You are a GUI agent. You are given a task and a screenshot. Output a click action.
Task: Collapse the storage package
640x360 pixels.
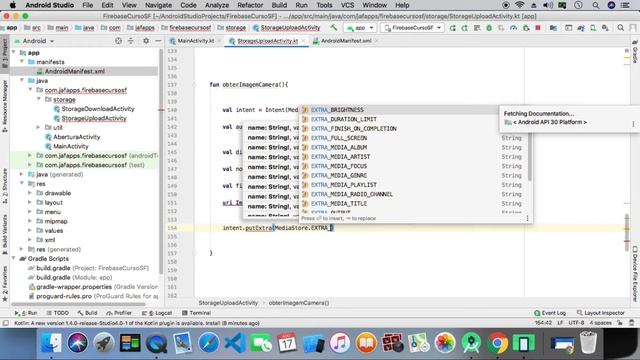point(39,99)
